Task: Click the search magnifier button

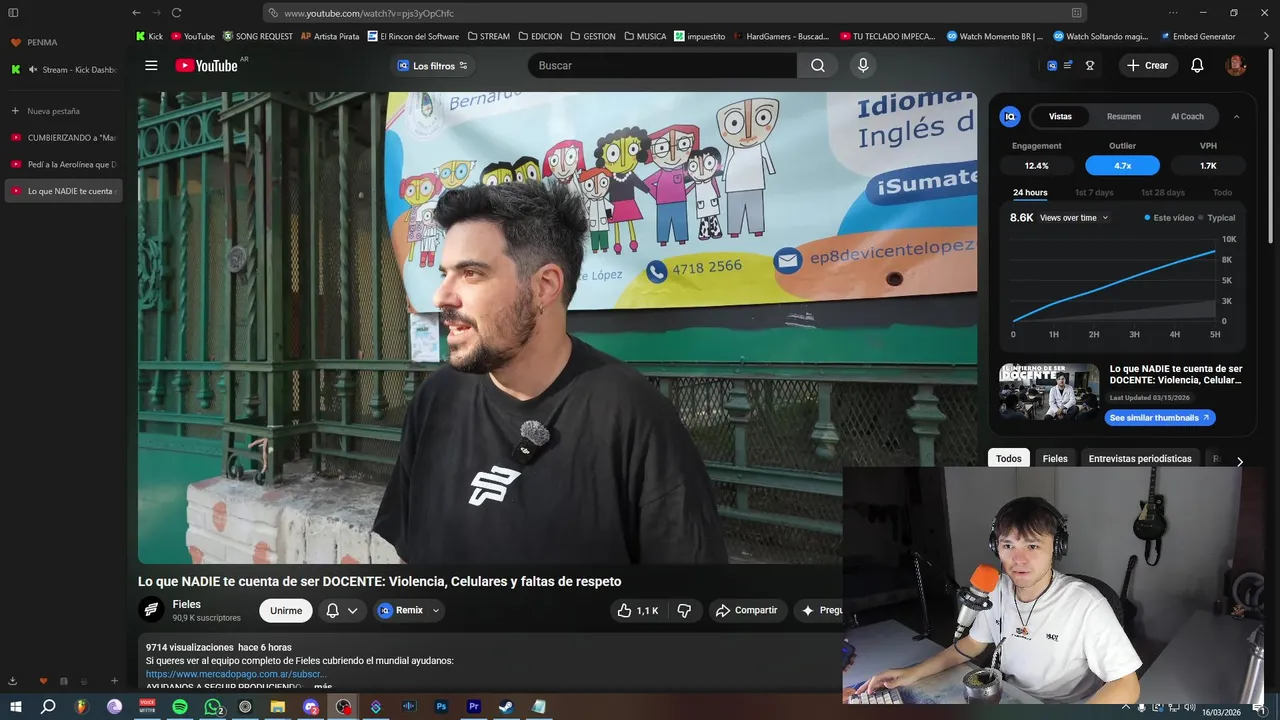Action: coord(818,66)
